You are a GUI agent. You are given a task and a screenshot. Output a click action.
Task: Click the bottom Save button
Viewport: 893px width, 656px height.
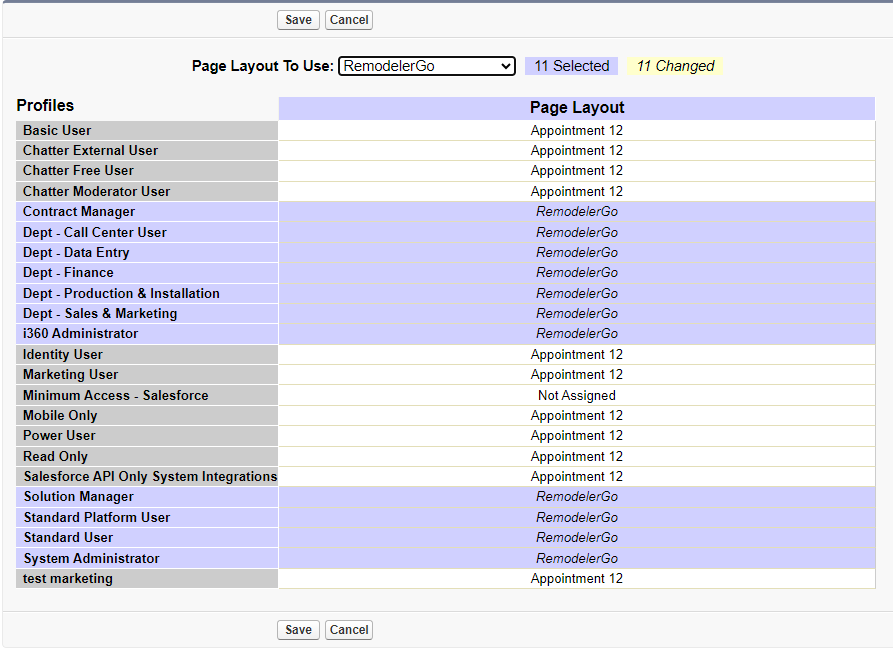(297, 629)
